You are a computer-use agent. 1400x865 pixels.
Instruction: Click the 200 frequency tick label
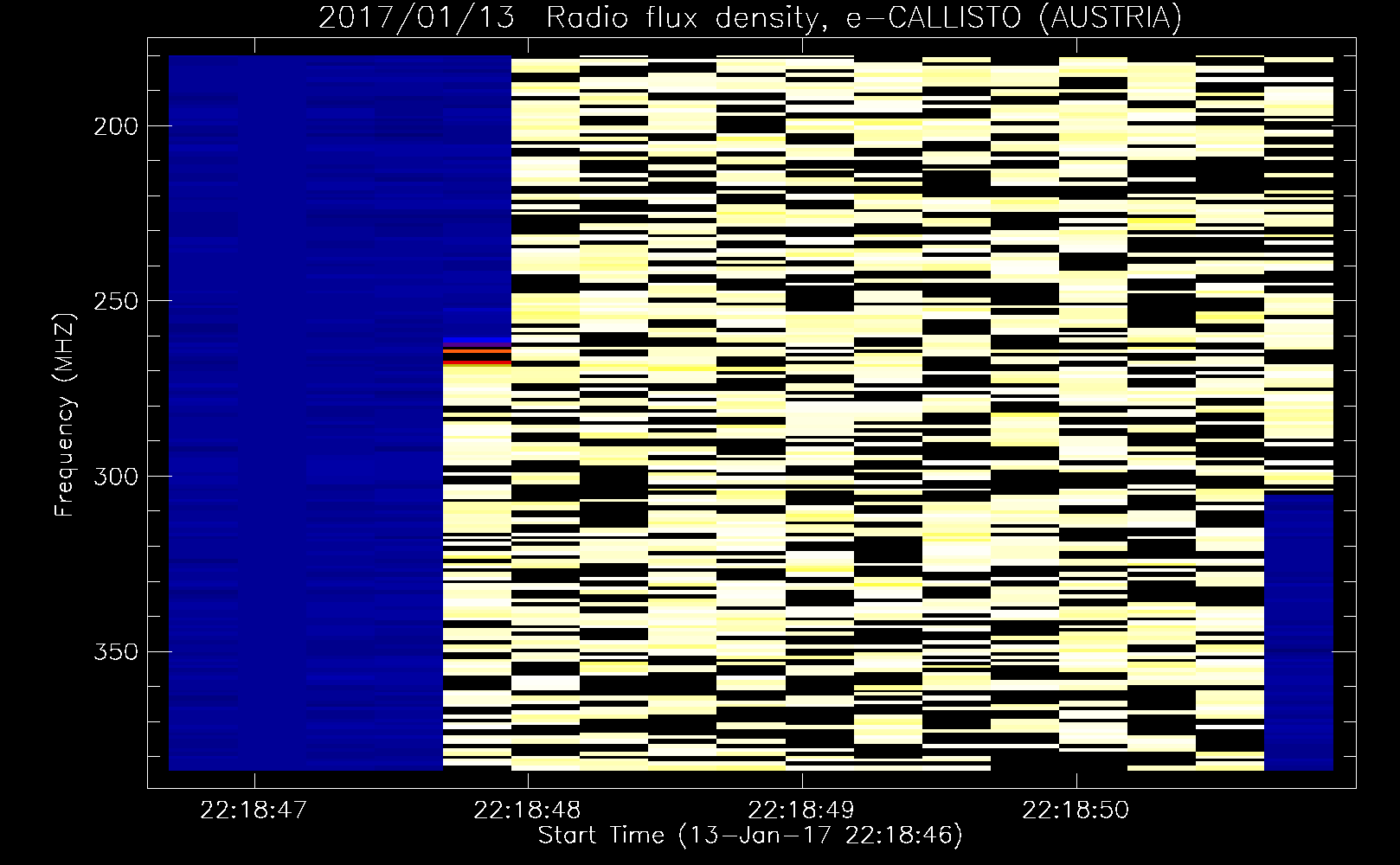[x=115, y=126]
